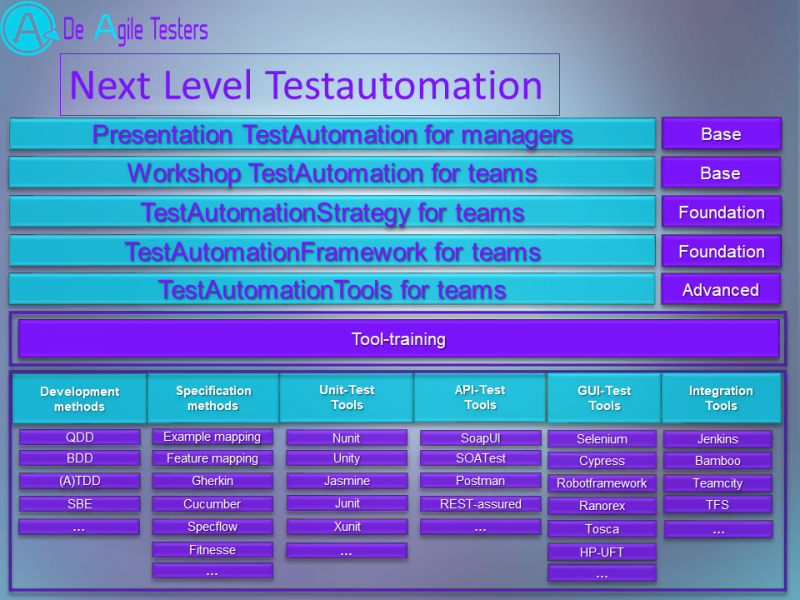Click the Cypress item
The image size is (800, 600).
(602, 461)
